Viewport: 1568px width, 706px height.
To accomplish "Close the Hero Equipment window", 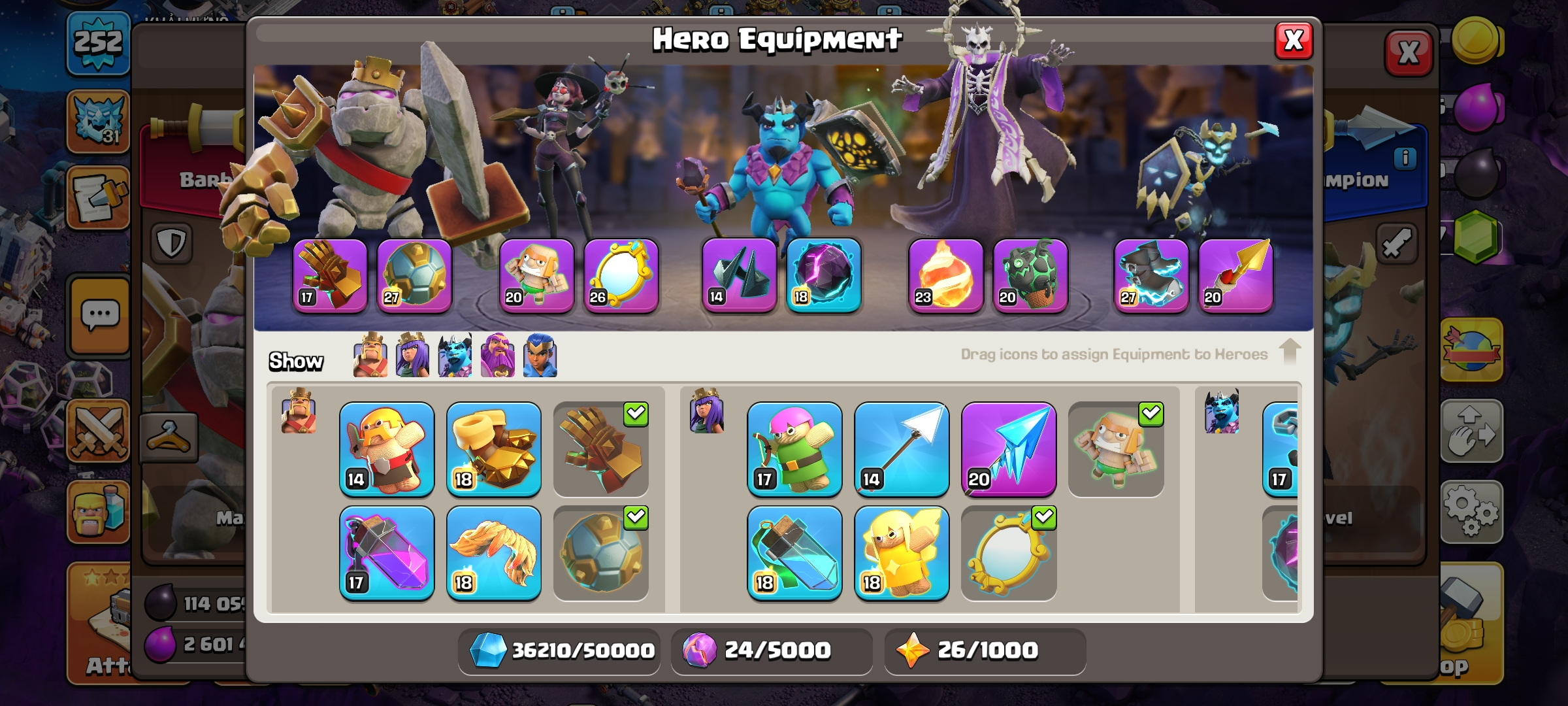I will click(1294, 41).
